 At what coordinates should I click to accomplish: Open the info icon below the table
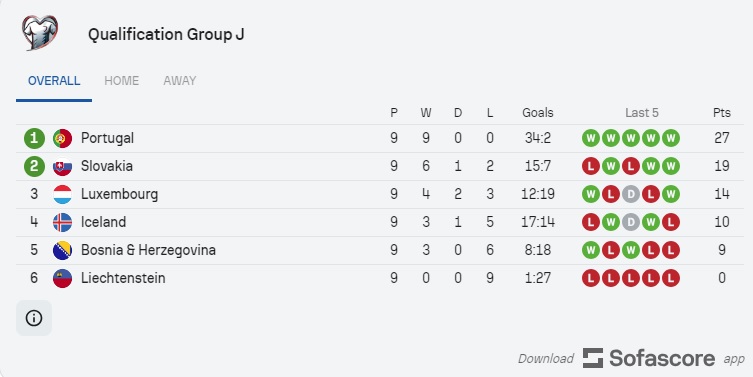tap(34, 318)
